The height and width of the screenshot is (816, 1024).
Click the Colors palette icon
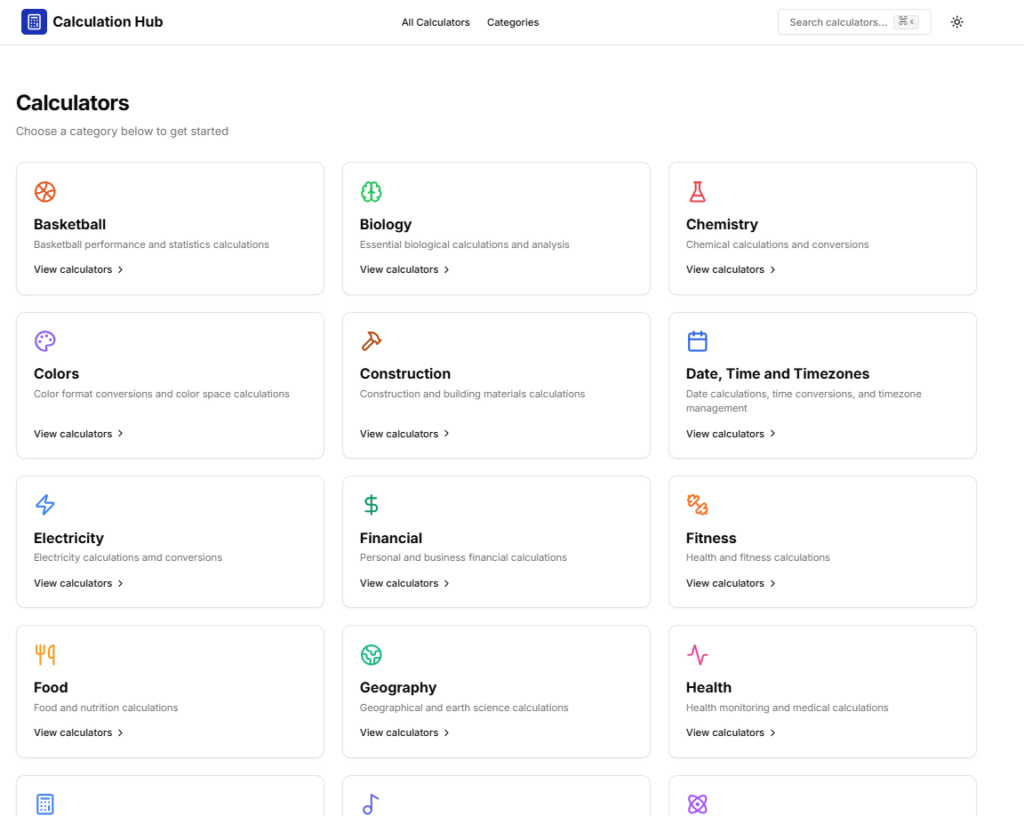click(45, 341)
